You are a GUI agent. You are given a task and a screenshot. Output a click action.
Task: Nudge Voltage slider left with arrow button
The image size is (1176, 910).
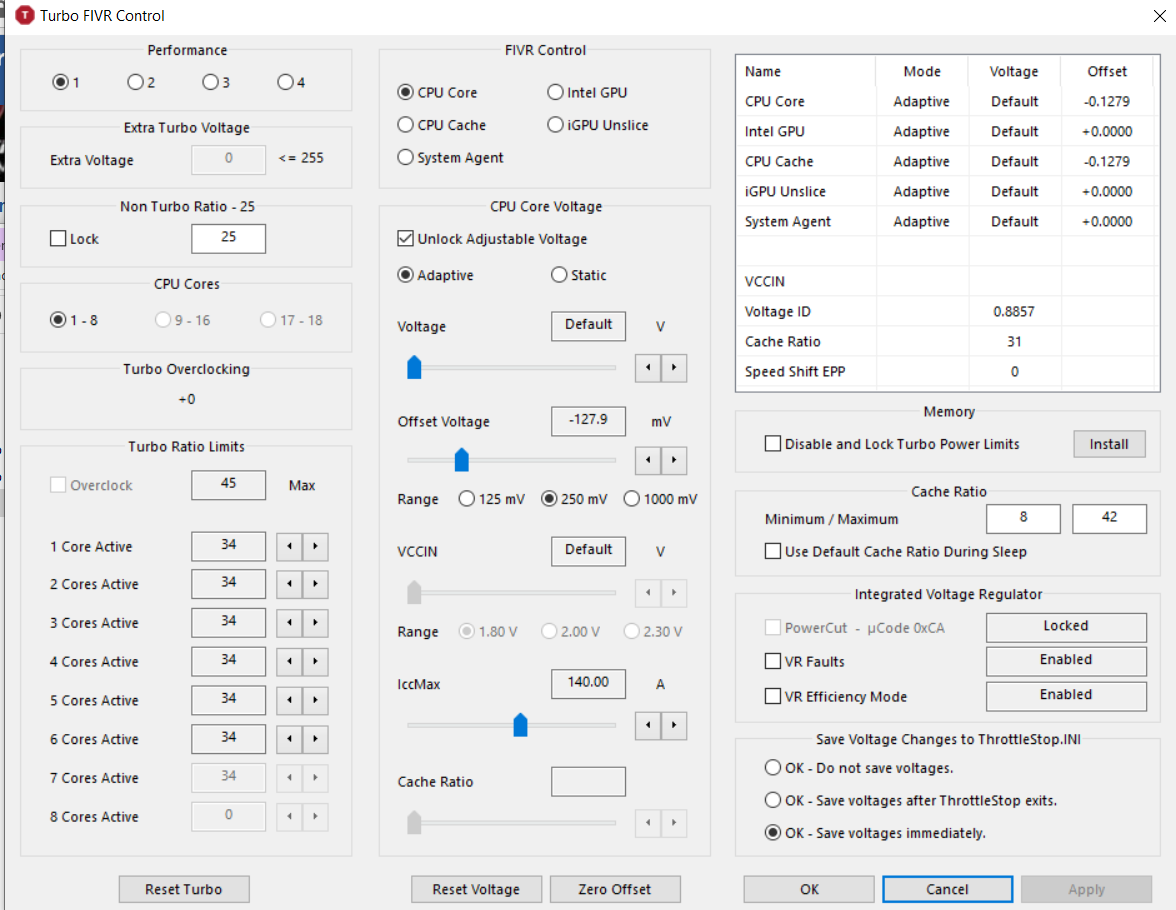coord(648,368)
